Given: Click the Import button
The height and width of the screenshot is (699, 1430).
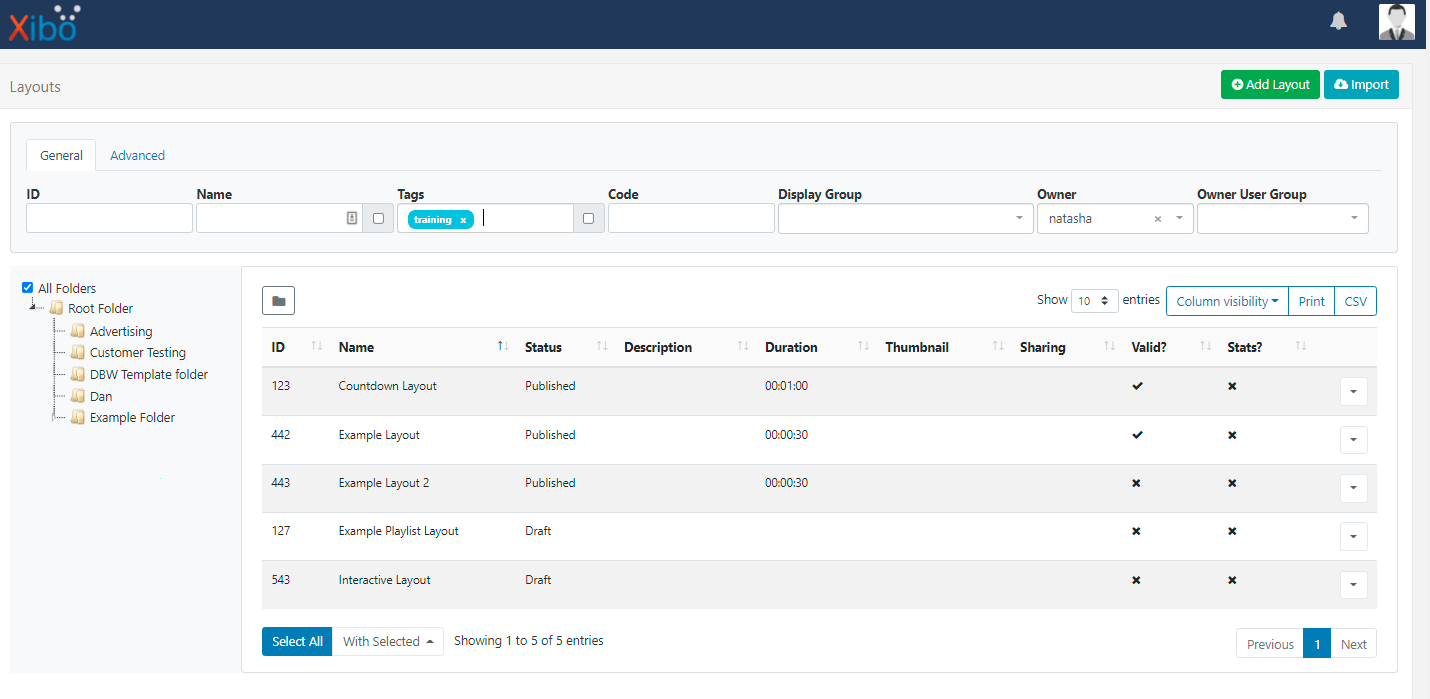Looking at the screenshot, I should 1361,85.
